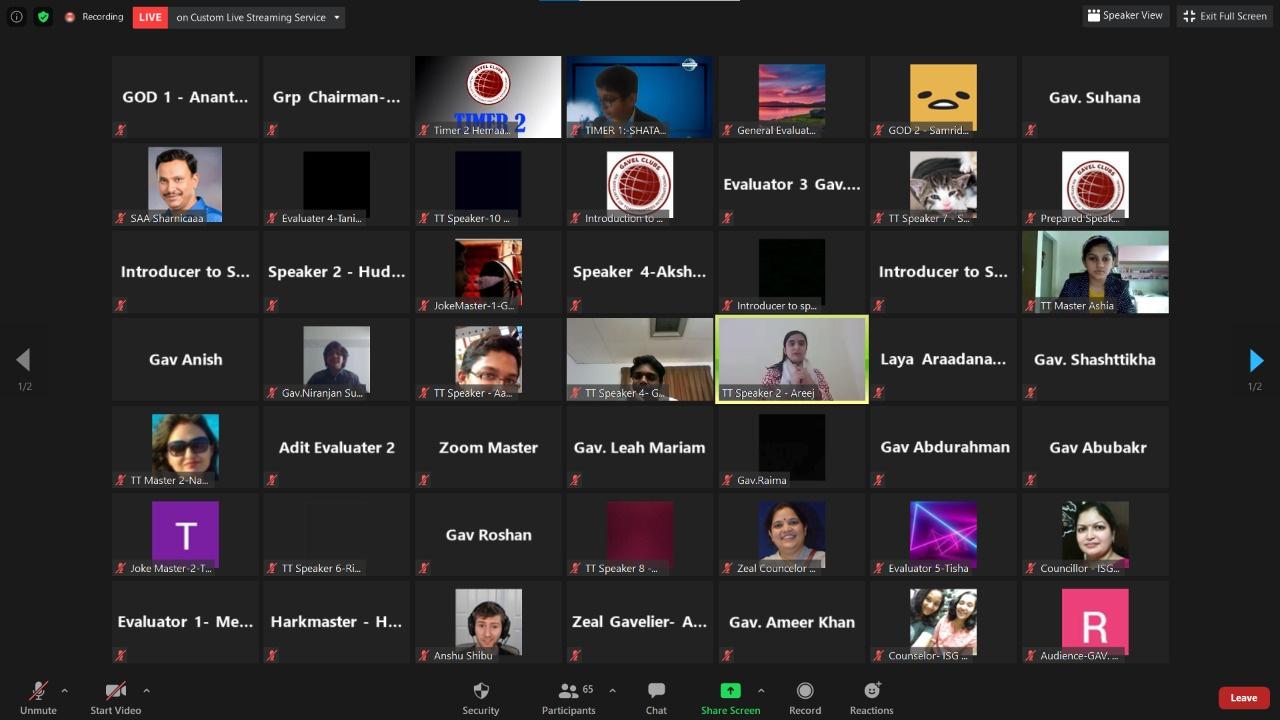Select the TT Speaker-10 tile
The width and height of the screenshot is (1280, 720).
pyautogui.click(x=488, y=184)
